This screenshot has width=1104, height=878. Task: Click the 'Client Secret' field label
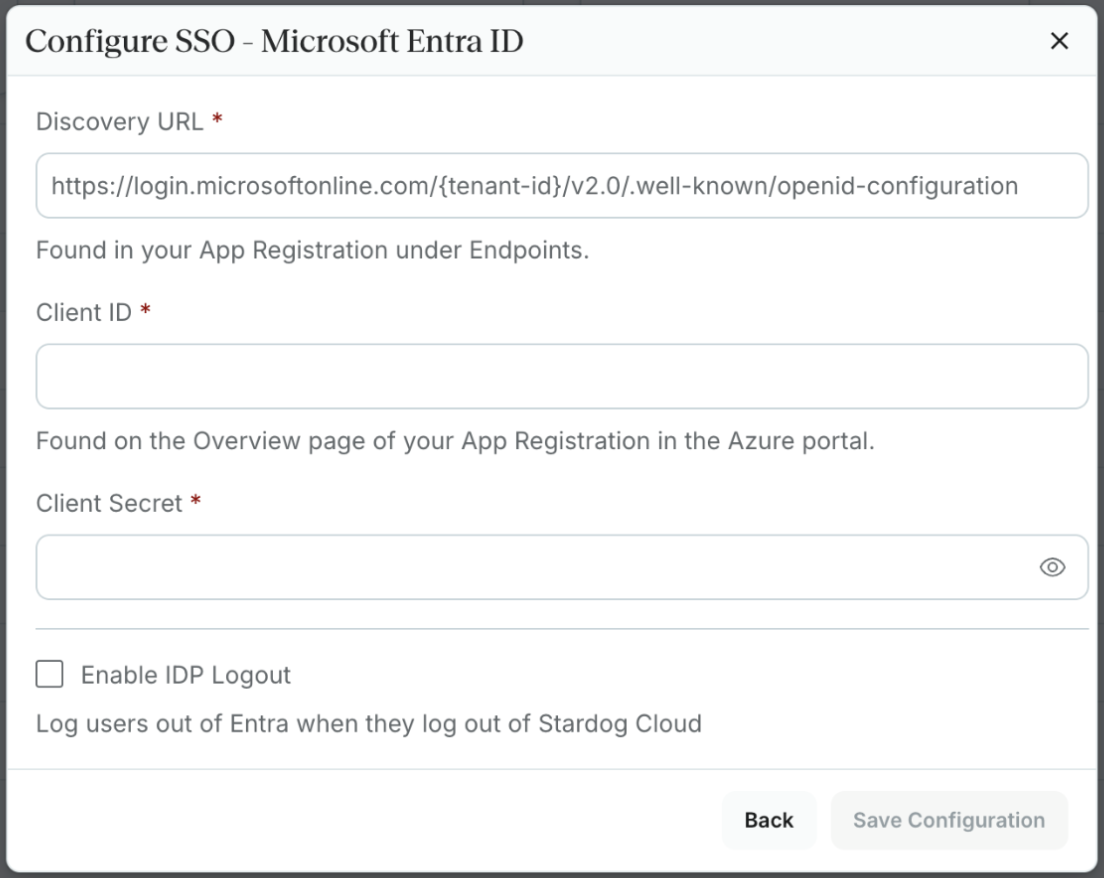pyautogui.click(x=109, y=503)
